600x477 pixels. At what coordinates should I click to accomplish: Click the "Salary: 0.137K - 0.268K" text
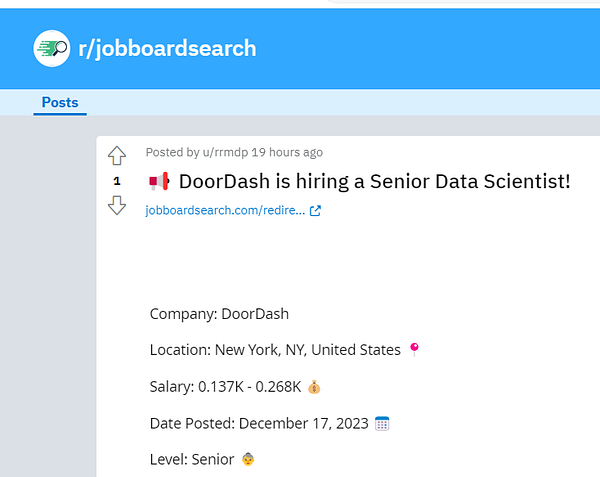(x=226, y=386)
